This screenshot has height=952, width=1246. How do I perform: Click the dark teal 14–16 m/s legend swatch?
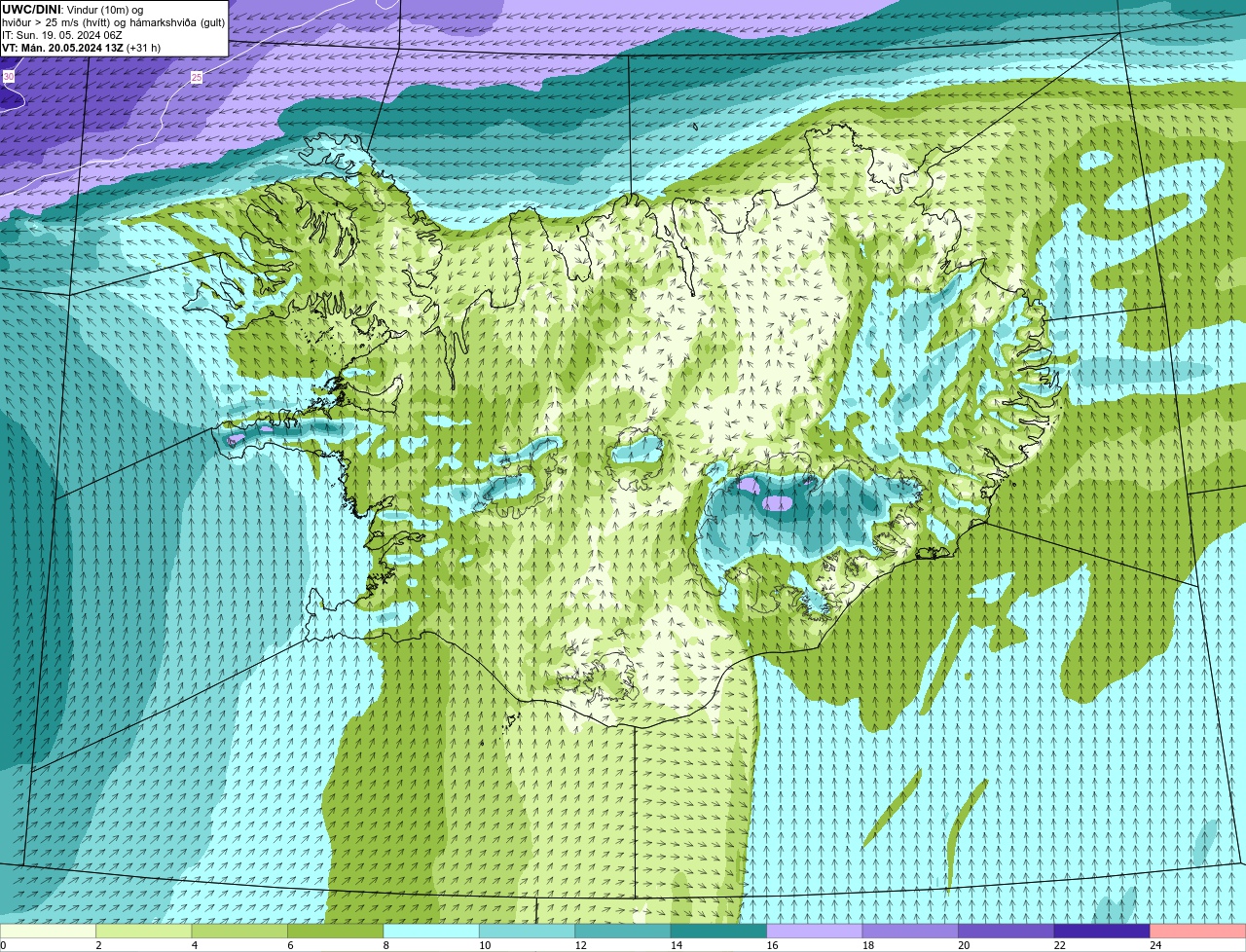click(x=718, y=932)
